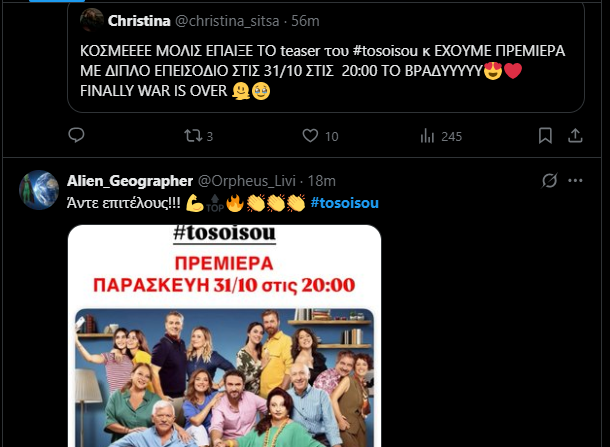This screenshot has width=610, height=447.
Task: Visit the @christina_sitsa handle
Action: (x=227, y=21)
